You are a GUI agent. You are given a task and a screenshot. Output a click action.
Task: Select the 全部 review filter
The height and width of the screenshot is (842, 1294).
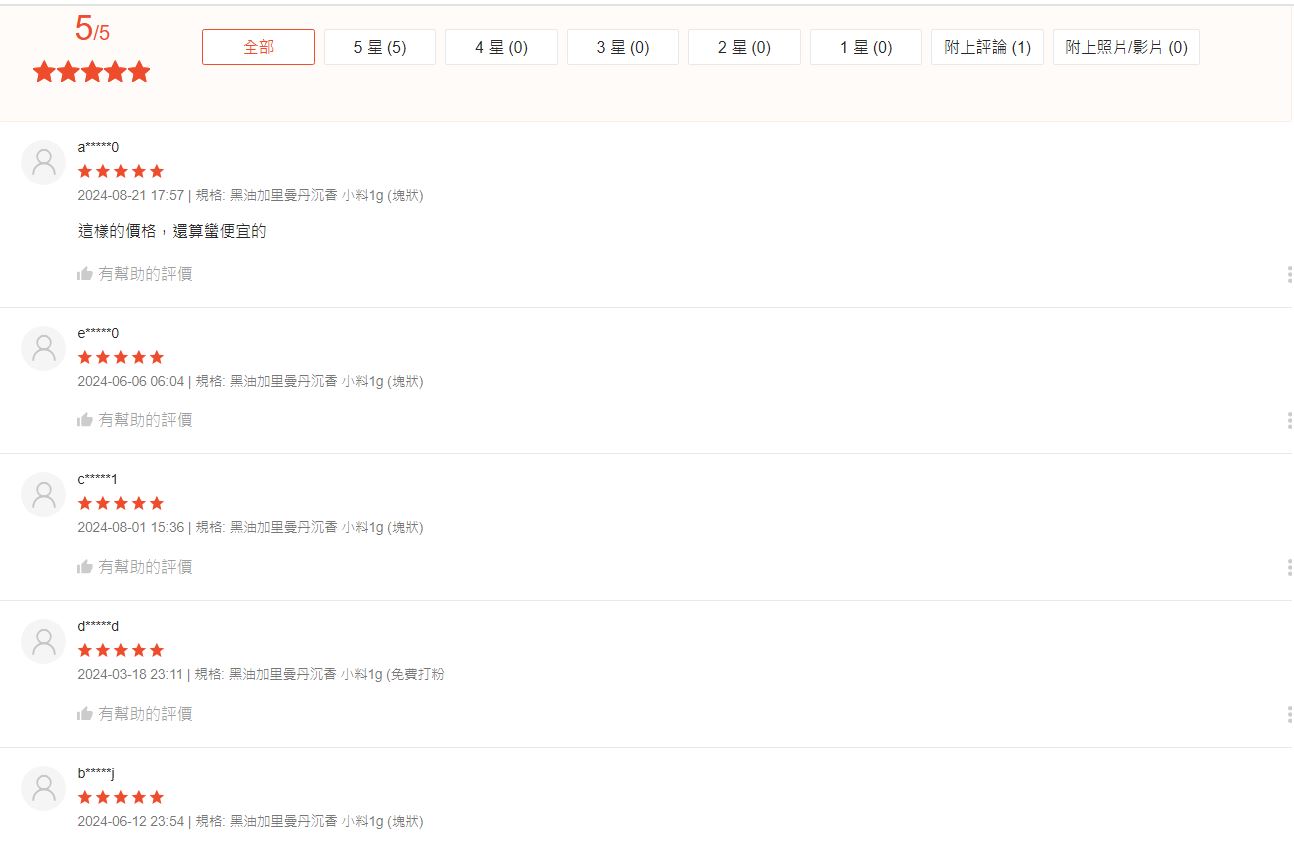[x=258, y=47]
